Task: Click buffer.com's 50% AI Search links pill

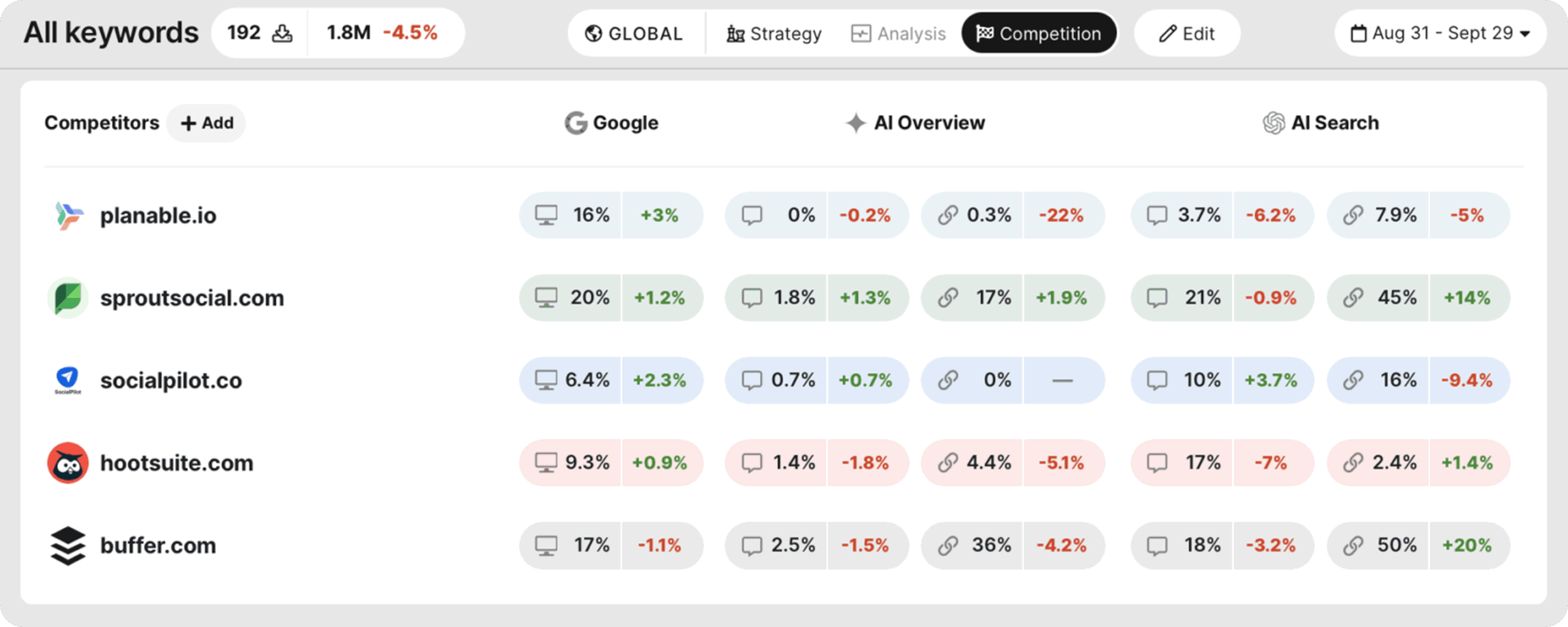Action: click(1378, 545)
